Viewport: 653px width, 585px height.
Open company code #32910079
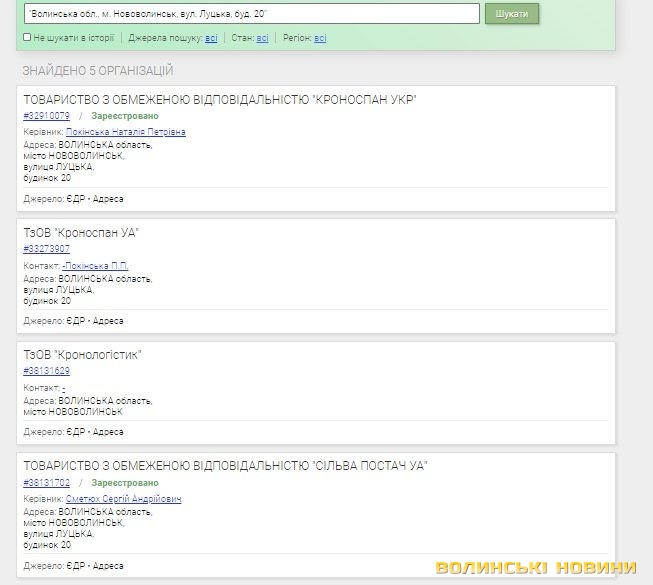coord(46,116)
